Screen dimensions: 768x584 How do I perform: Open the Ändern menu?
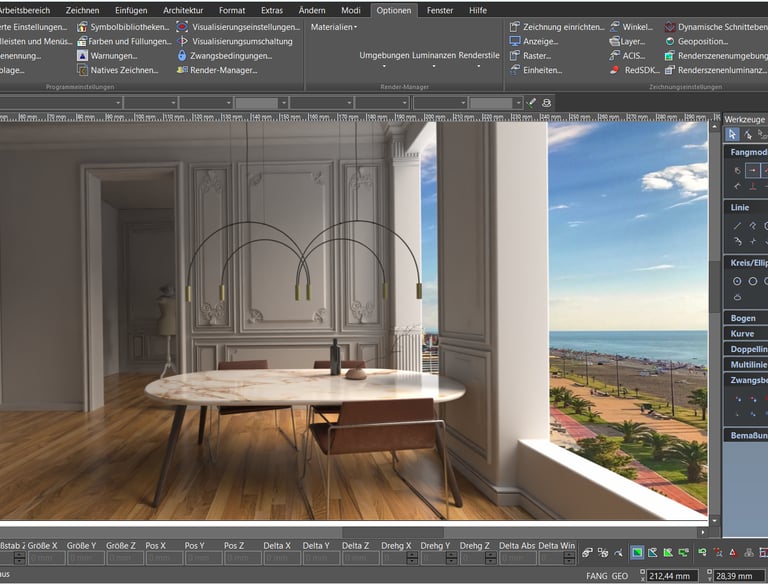tap(312, 10)
